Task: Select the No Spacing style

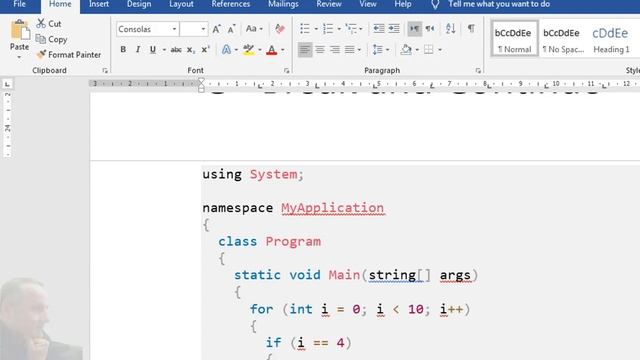Action: point(563,40)
